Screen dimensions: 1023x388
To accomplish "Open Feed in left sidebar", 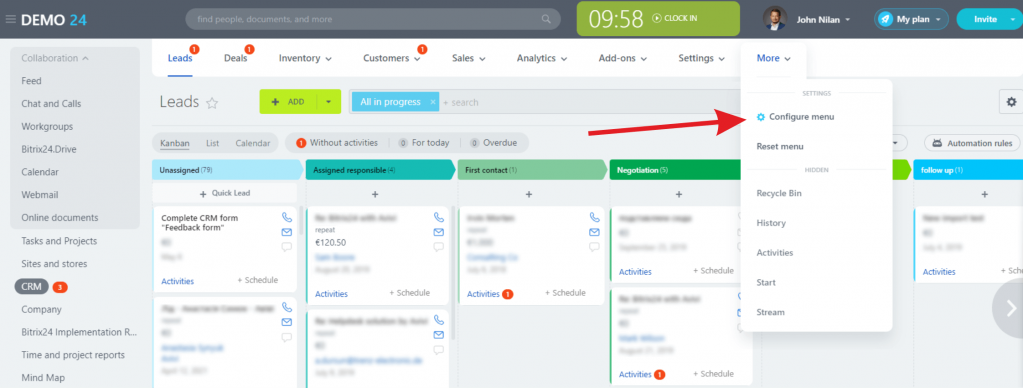I will point(31,81).
